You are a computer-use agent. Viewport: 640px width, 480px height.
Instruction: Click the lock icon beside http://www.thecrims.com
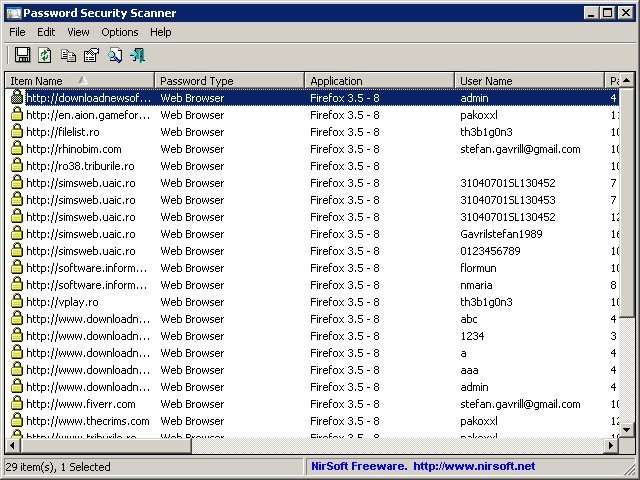17,420
